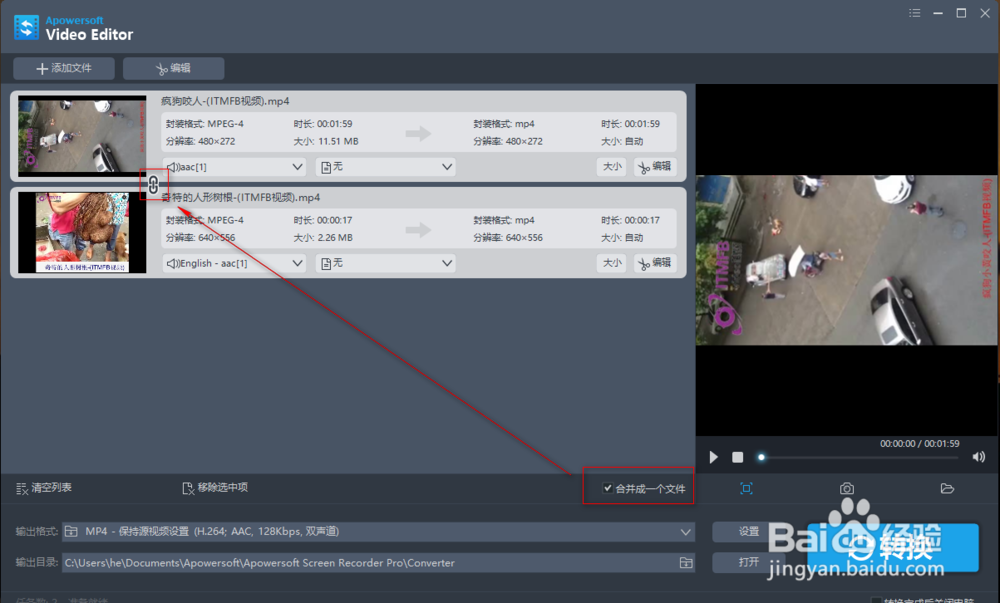Open the aac[1] audio track dropdown
This screenshot has width=1000, height=603.
234,167
